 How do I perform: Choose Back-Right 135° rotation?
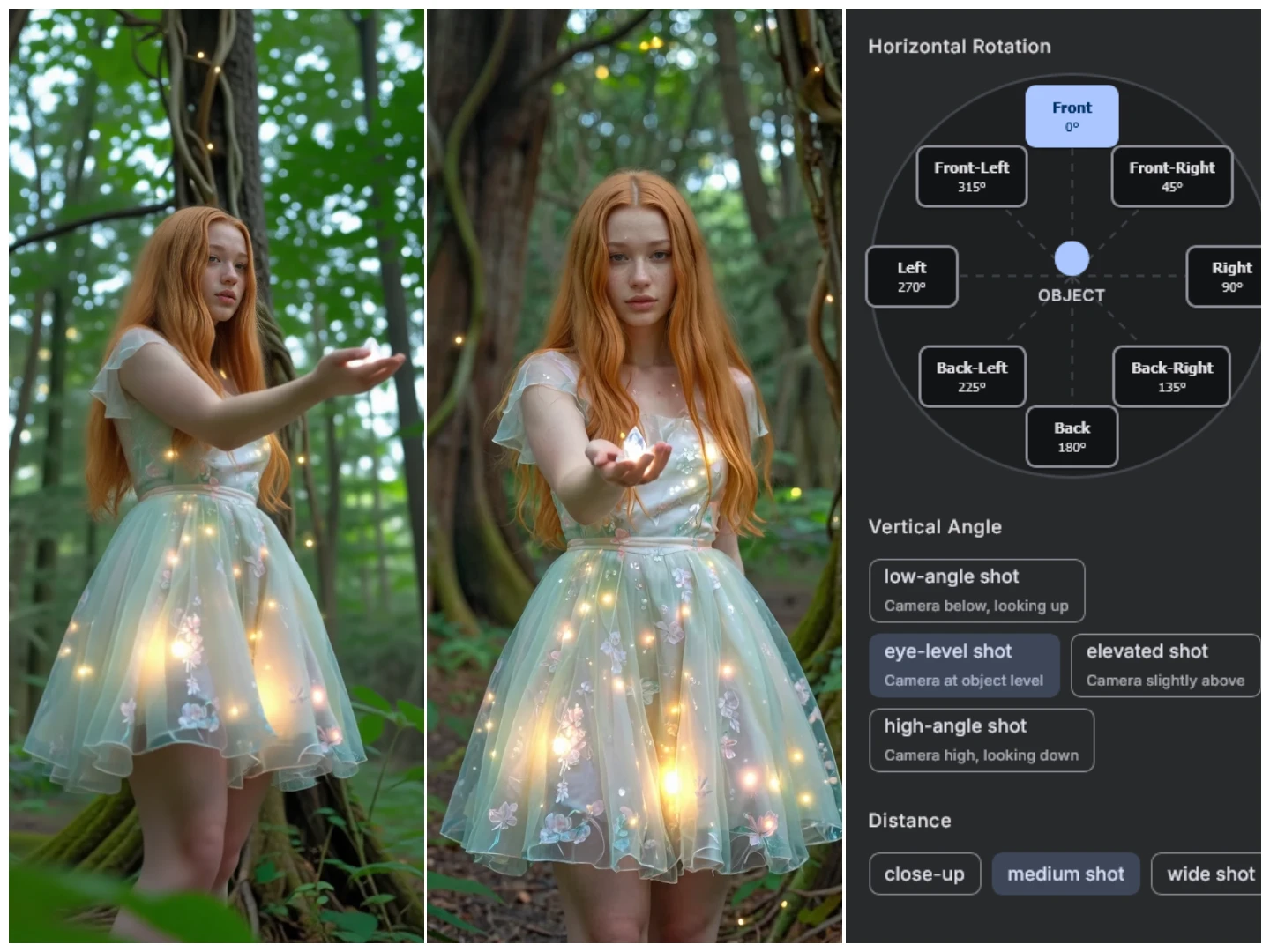[x=1171, y=376]
